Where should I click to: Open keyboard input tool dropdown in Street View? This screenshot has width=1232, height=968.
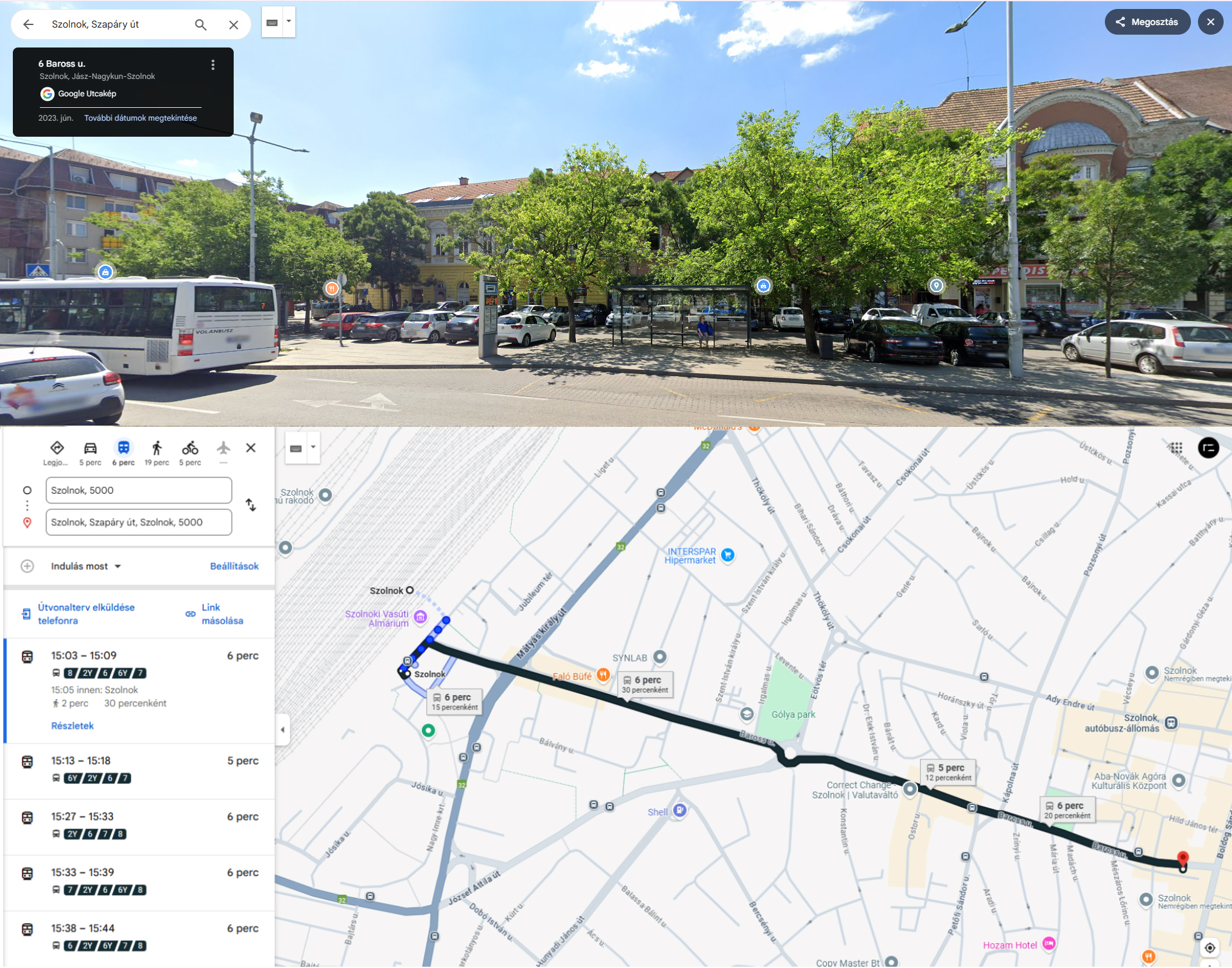[289, 22]
